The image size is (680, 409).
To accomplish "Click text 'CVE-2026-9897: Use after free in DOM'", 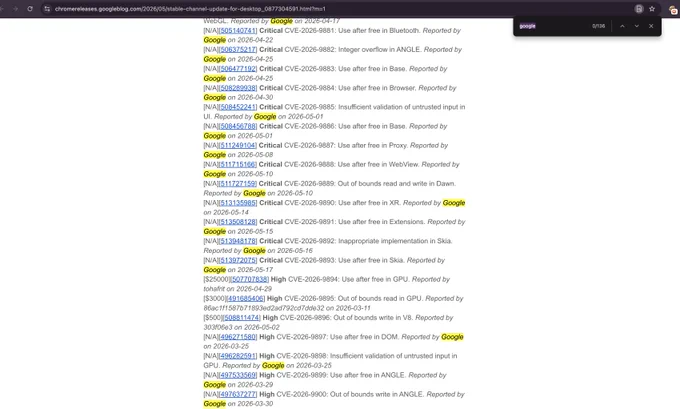I will (337, 337).
